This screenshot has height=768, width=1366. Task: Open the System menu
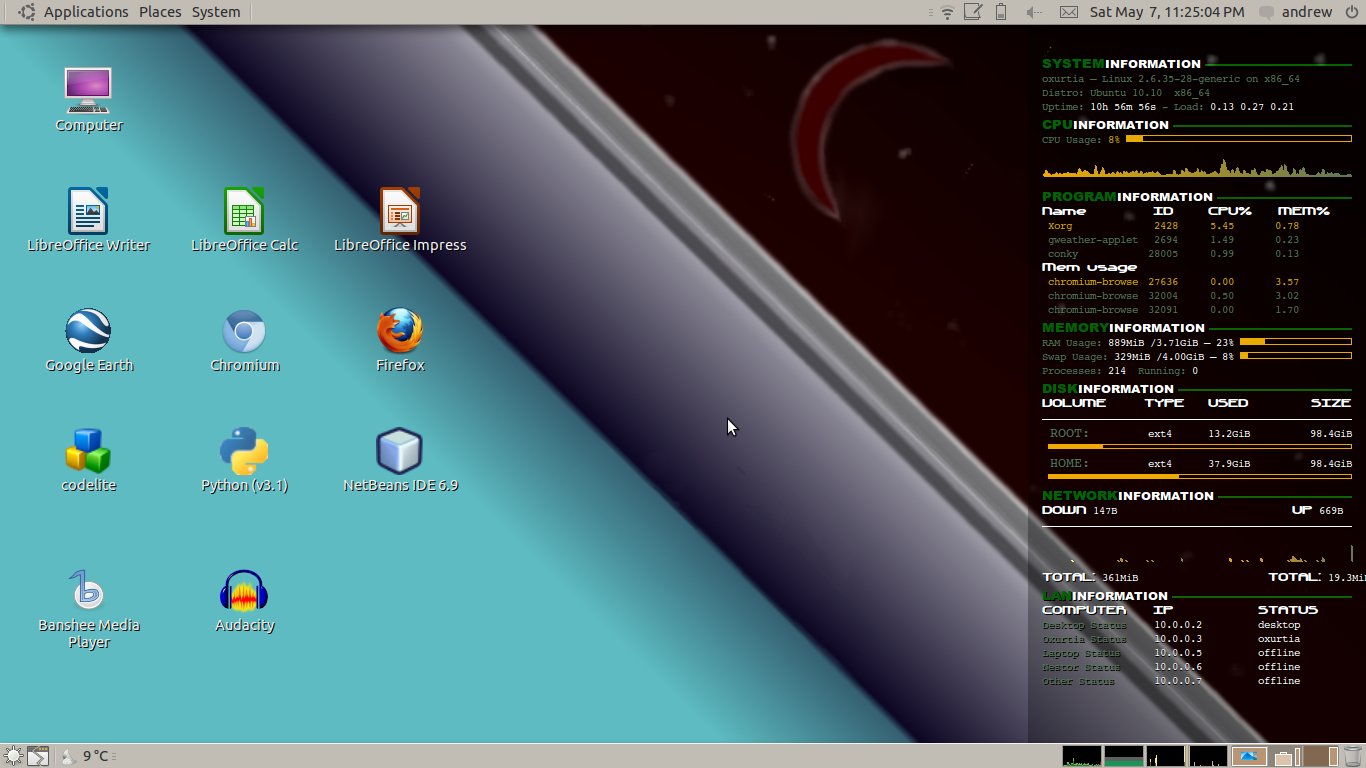tap(216, 12)
